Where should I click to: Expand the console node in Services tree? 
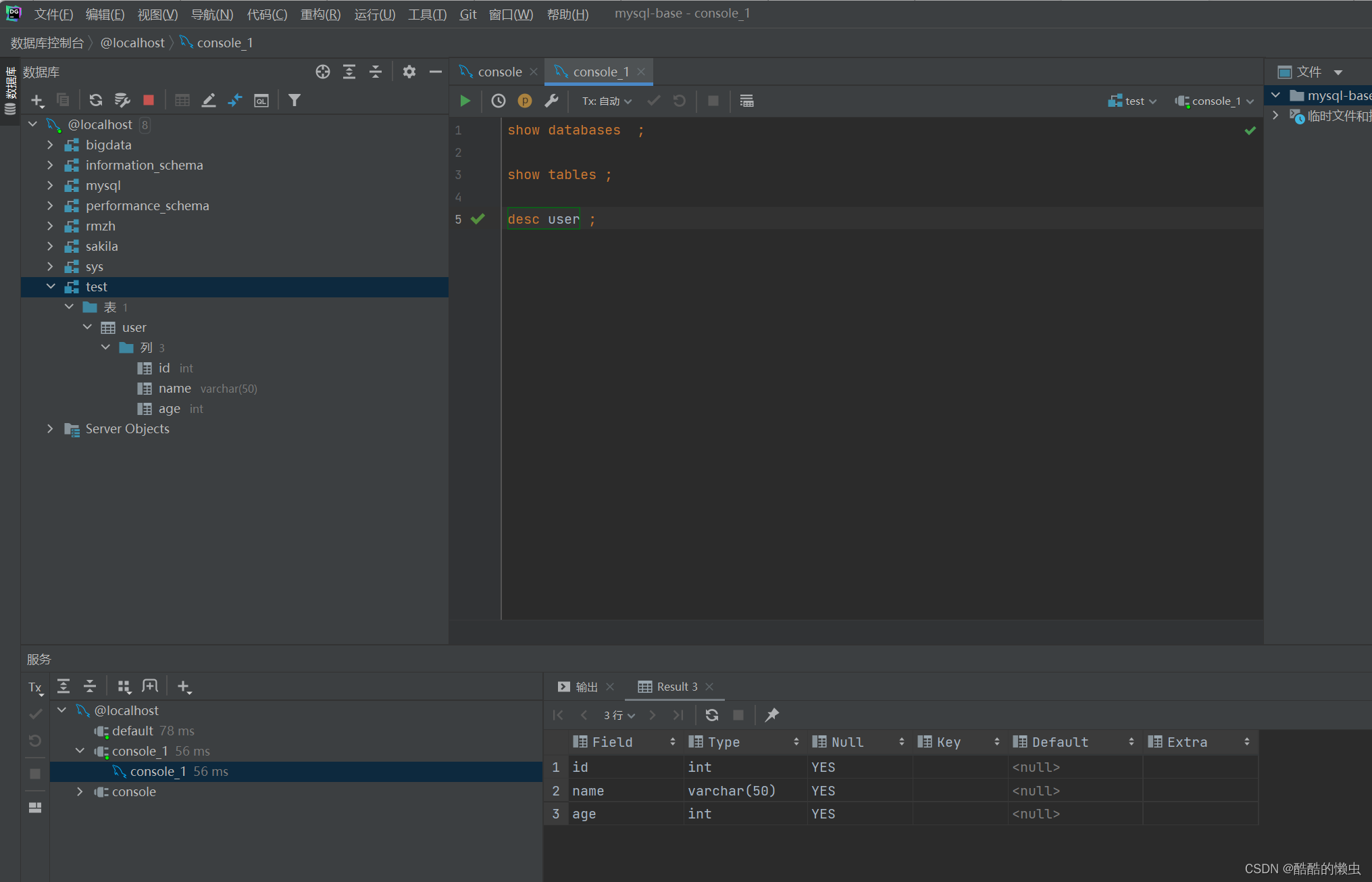click(x=80, y=791)
